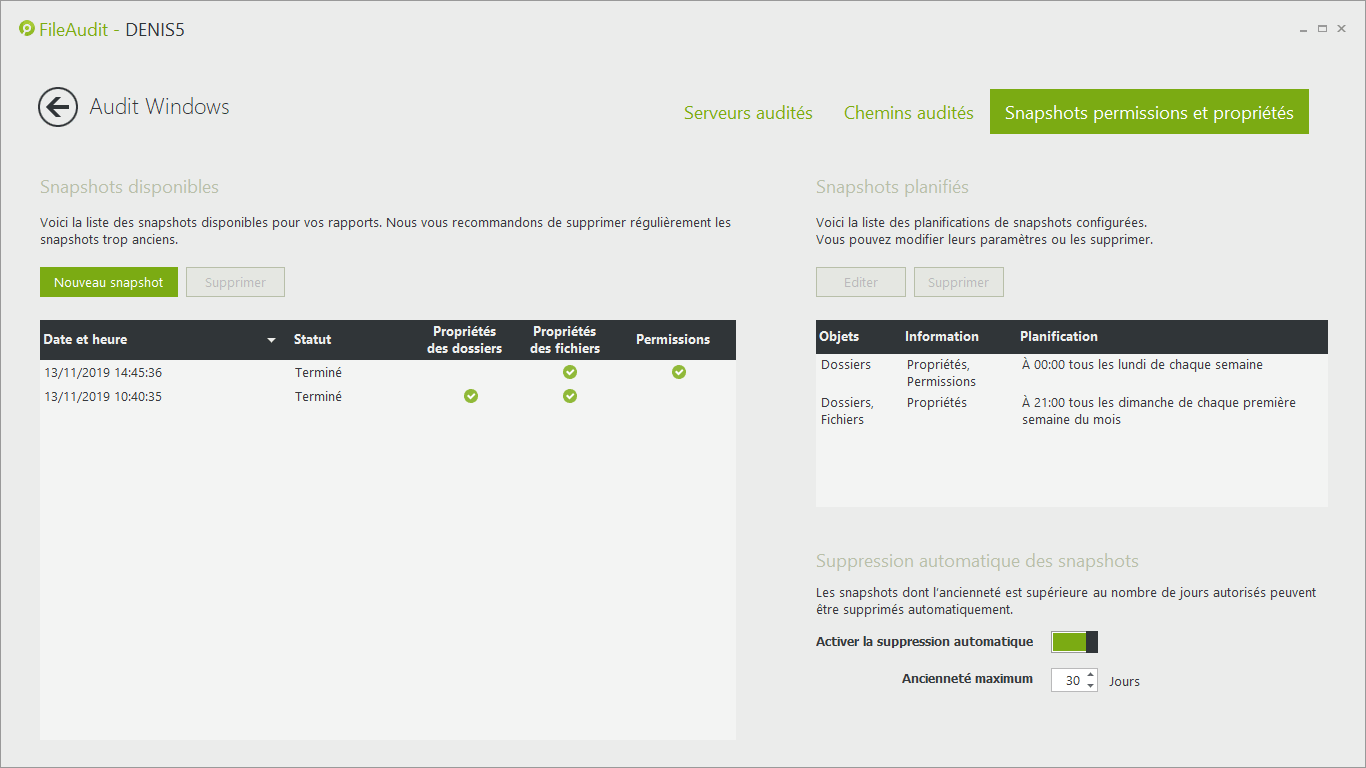Click the FileAudit logo icon
1366x768 pixels.
[x=27, y=29]
